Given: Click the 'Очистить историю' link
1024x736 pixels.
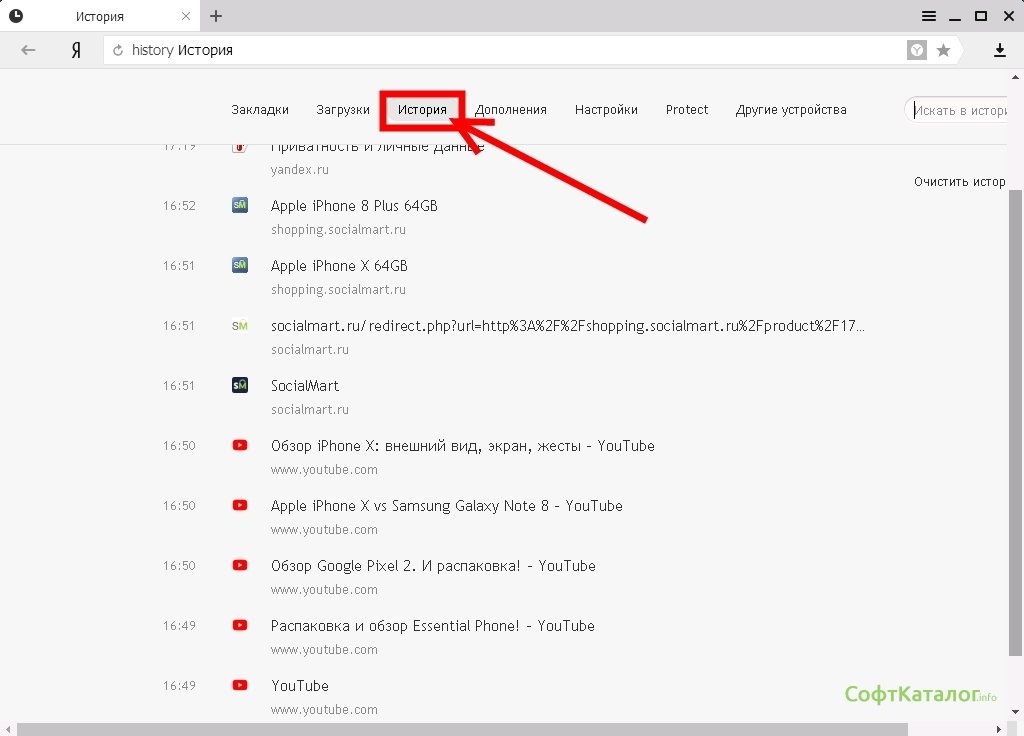Looking at the screenshot, I should pyautogui.click(x=959, y=182).
